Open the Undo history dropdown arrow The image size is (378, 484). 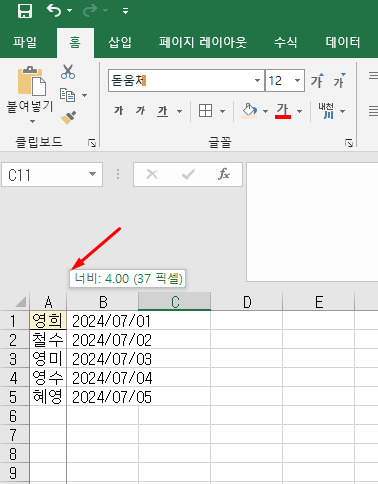click(69, 11)
